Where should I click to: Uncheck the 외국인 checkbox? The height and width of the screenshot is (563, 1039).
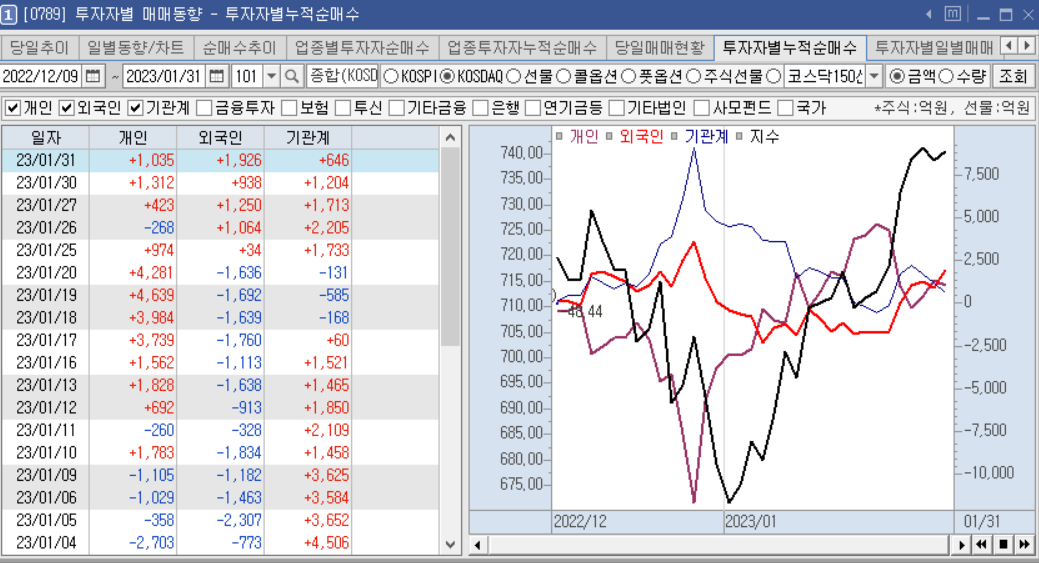tap(66, 107)
